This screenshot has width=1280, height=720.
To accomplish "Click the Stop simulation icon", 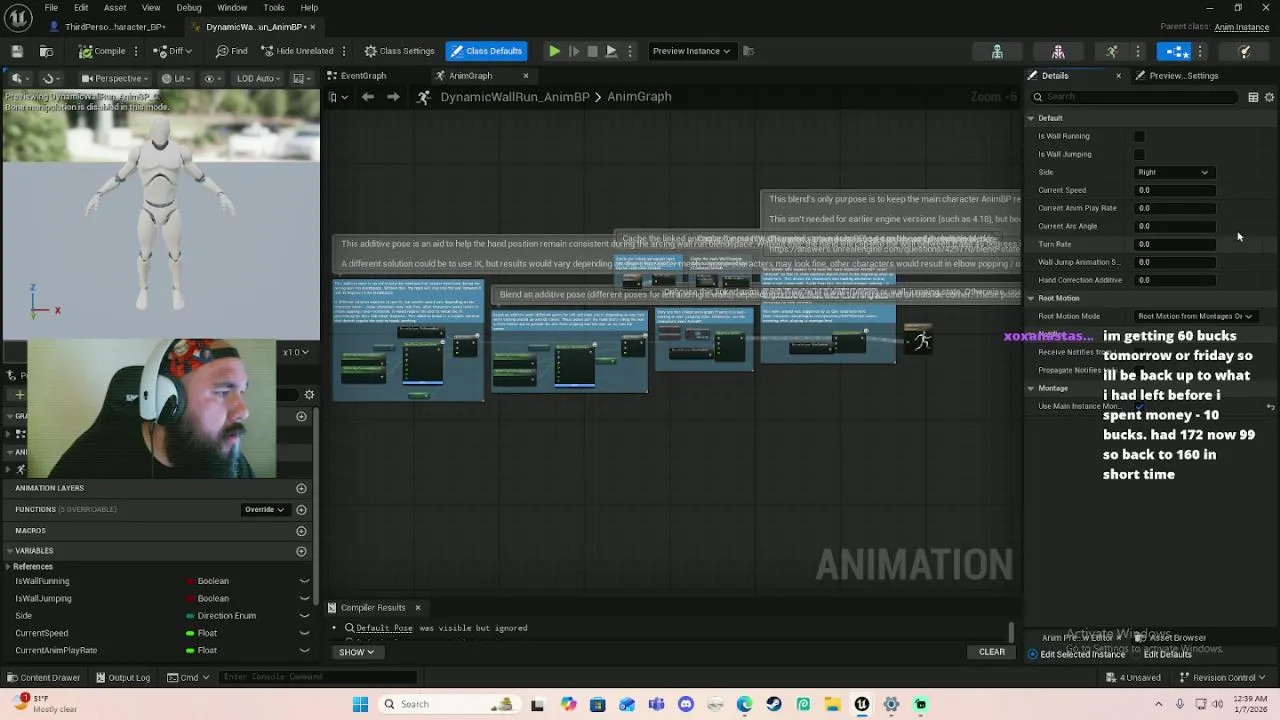I will point(592,51).
